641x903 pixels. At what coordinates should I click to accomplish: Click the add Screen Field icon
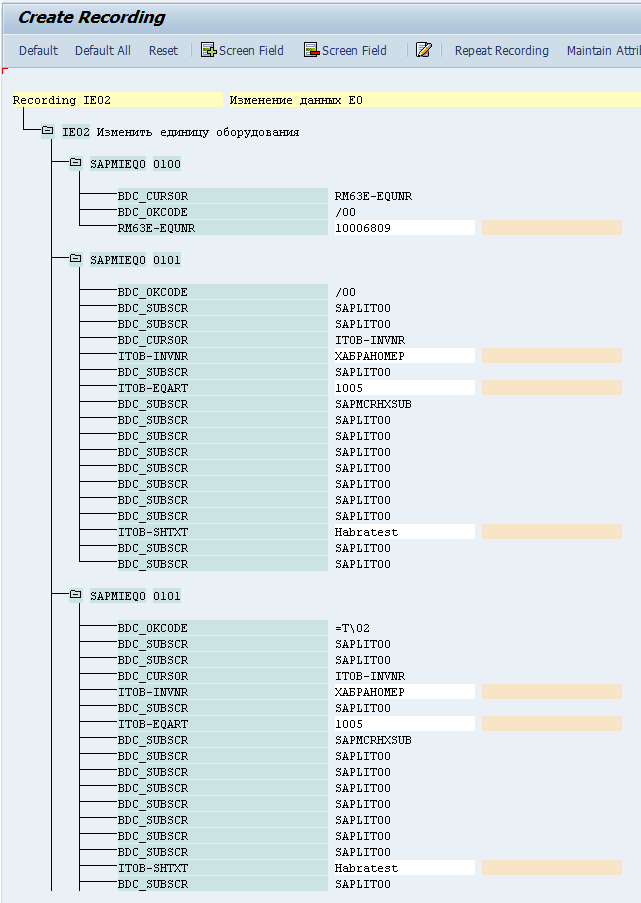pos(209,50)
